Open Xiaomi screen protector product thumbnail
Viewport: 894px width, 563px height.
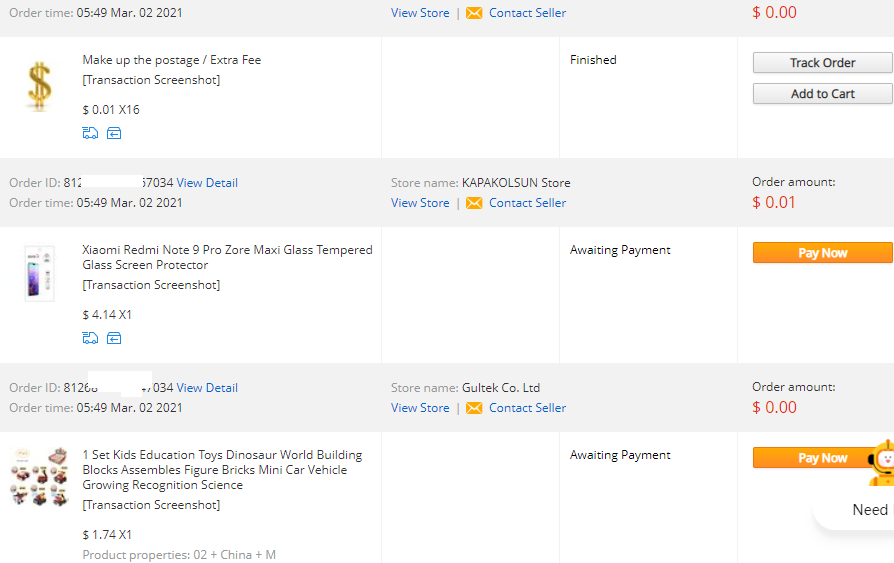(x=39, y=273)
